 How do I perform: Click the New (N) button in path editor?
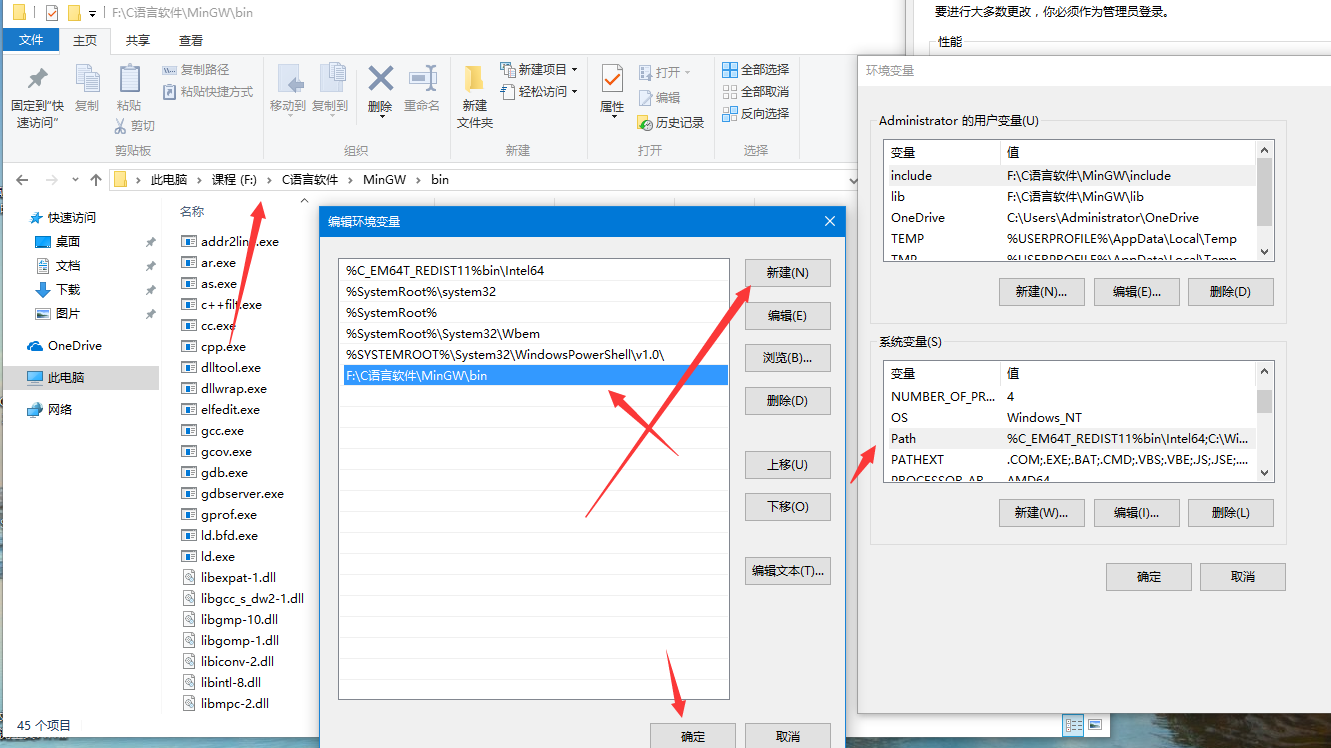click(x=787, y=273)
